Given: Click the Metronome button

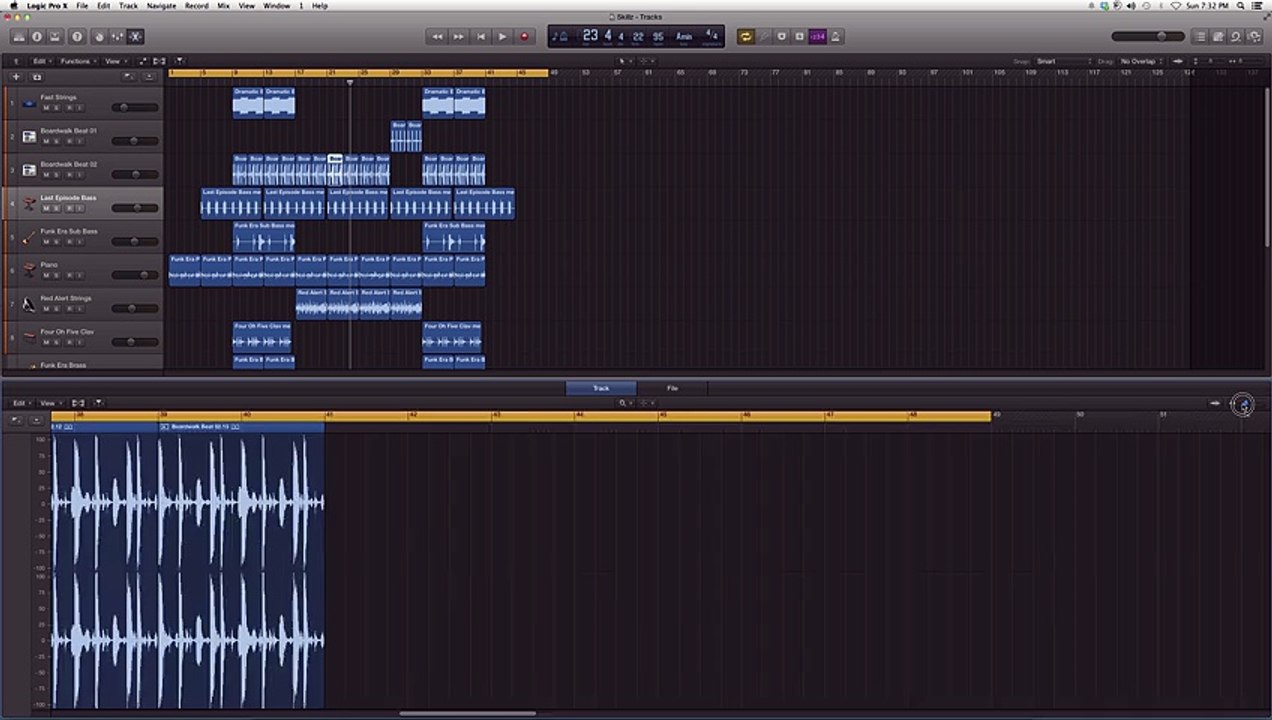Looking at the screenshot, I should pyautogui.click(x=835, y=37).
